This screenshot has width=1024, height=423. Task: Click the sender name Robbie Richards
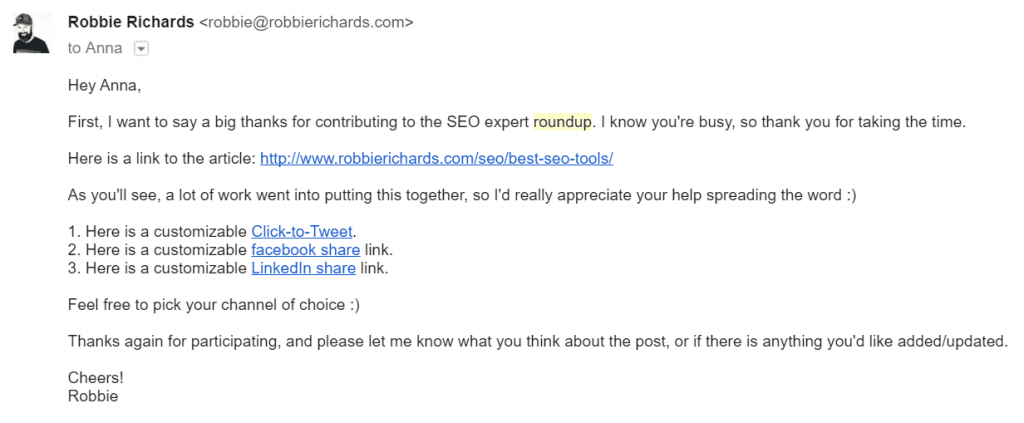130,22
